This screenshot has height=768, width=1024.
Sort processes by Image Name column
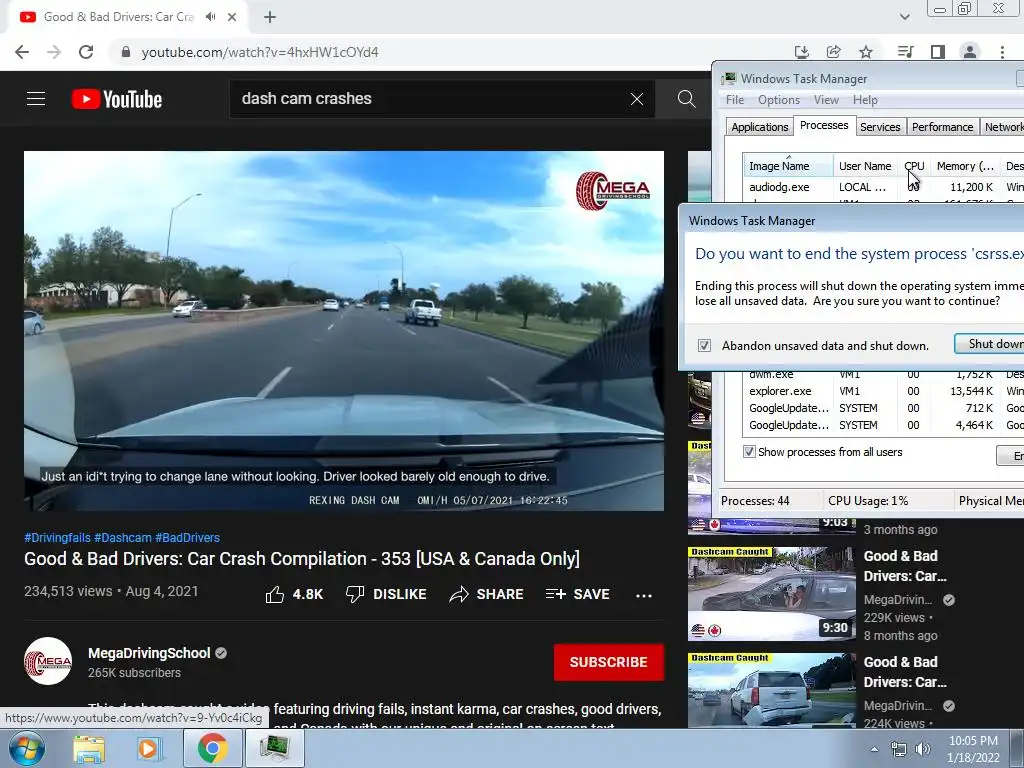click(788, 166)
